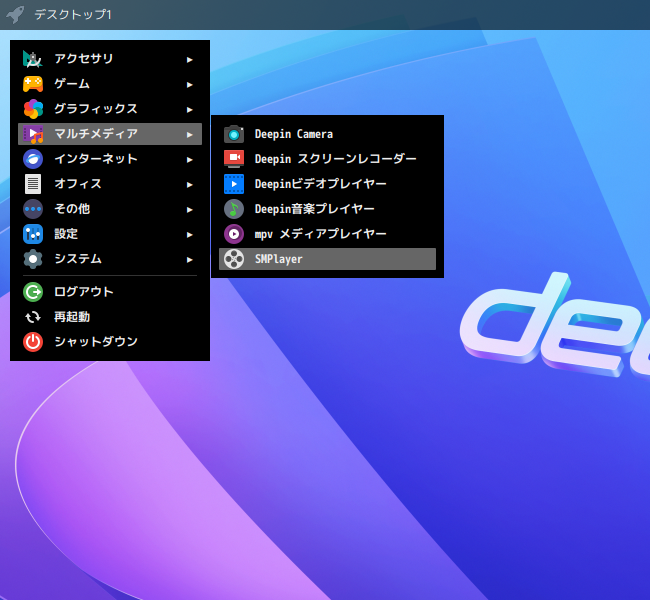This screenshot has height=600, width=650.
Task: Open the オフィス menu entry
Action: click(x=110, y=184)
